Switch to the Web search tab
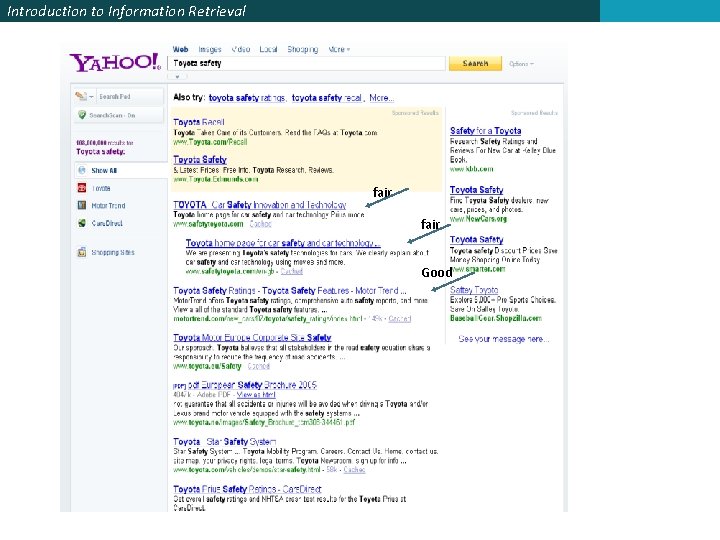Image resolution: width=720 pixels, height=540 pixels. click(180, 49)
